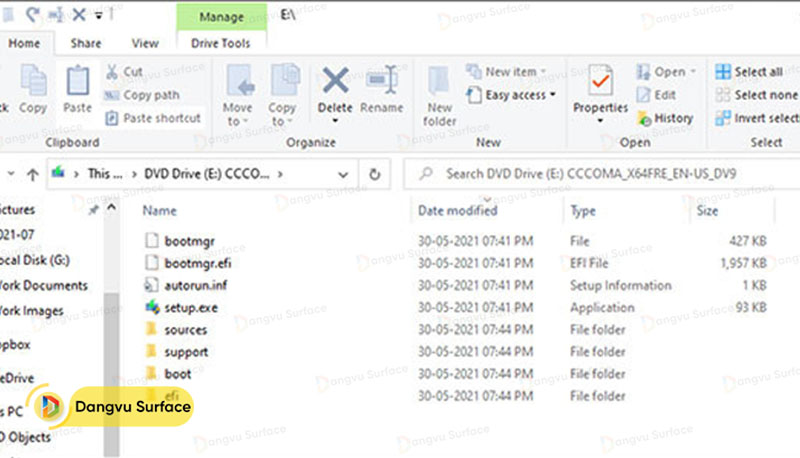Click DVD Drive (E:) breadcrumb segment
This screenshot has width=800, height=458.
pos(207,174)
